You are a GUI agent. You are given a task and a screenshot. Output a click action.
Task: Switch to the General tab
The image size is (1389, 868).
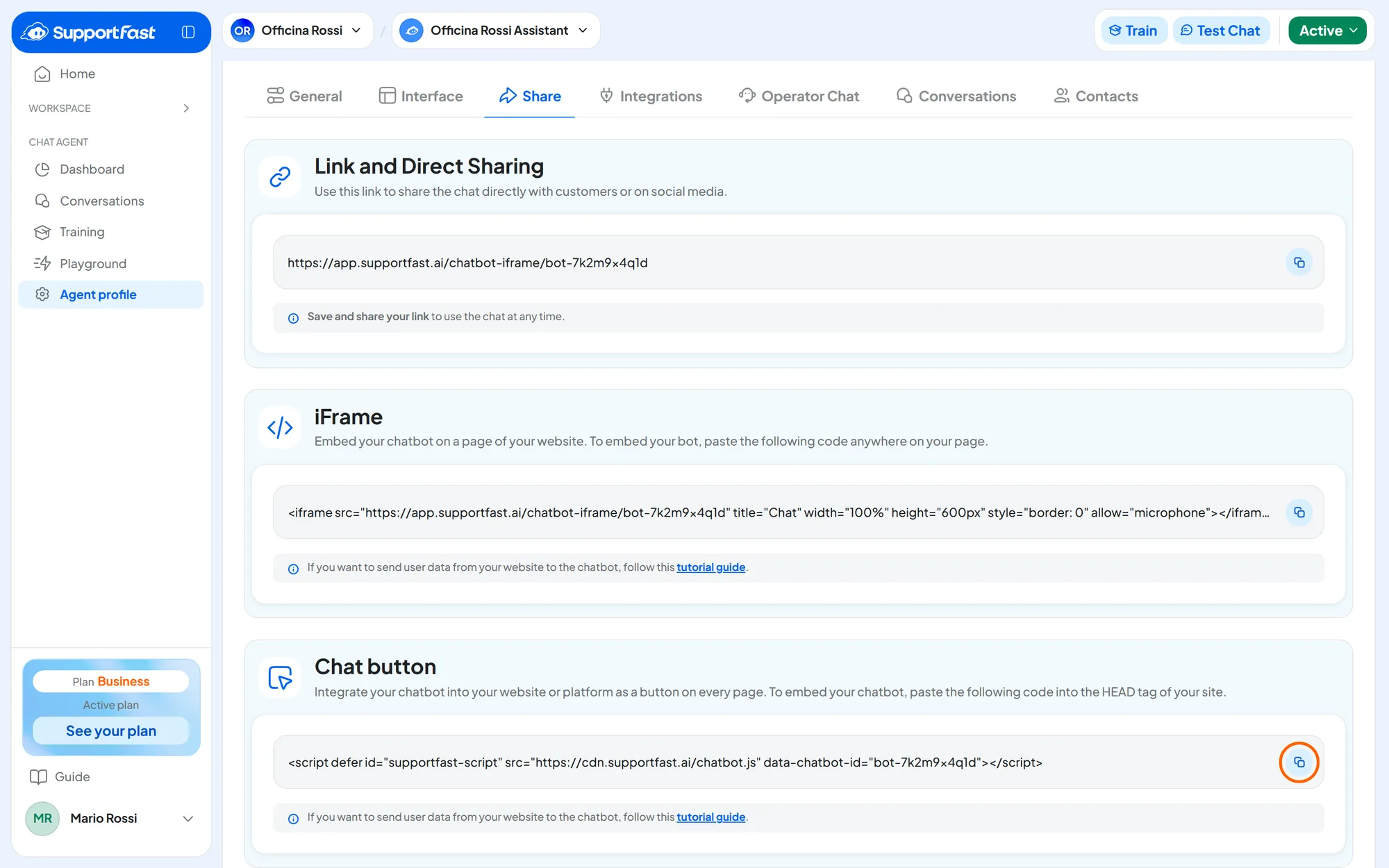(x=304, y=96)
